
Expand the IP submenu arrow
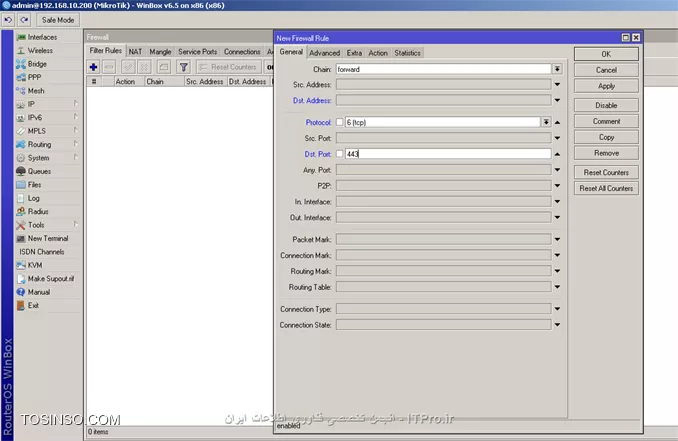tap(76, 104)
